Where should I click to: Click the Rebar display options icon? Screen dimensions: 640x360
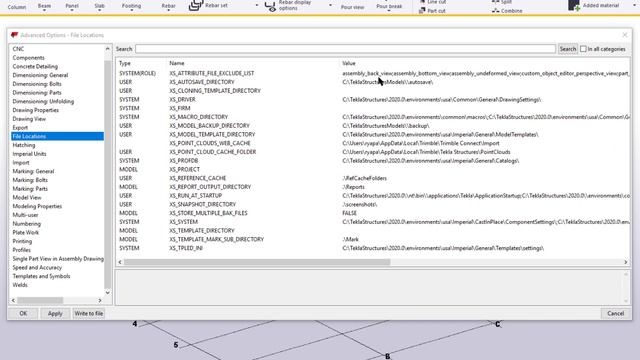270,6
